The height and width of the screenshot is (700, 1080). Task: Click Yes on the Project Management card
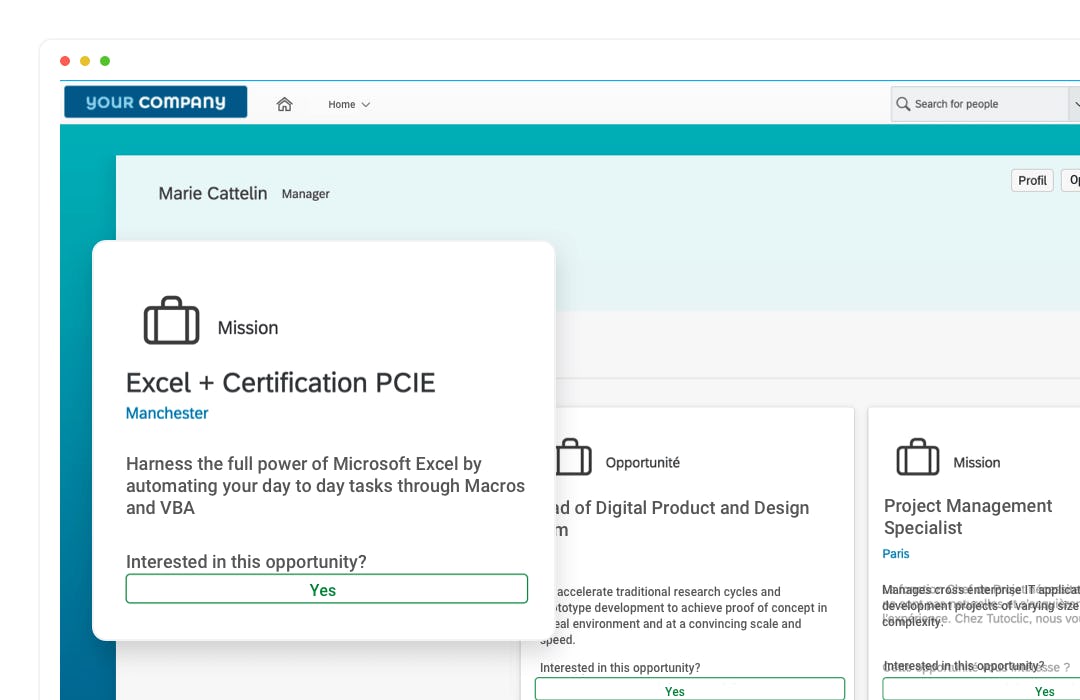tap(981, 690)
